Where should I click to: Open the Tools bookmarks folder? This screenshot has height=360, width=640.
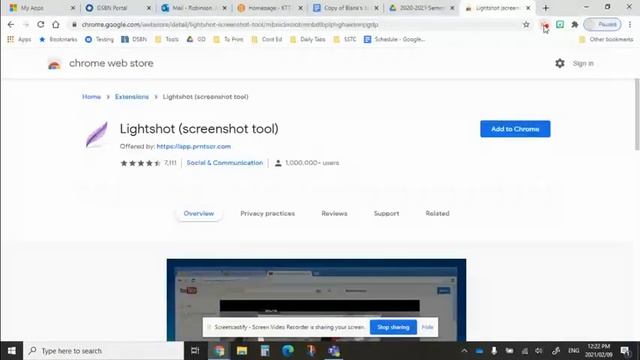pyautogui.click(x=167, y=39)
